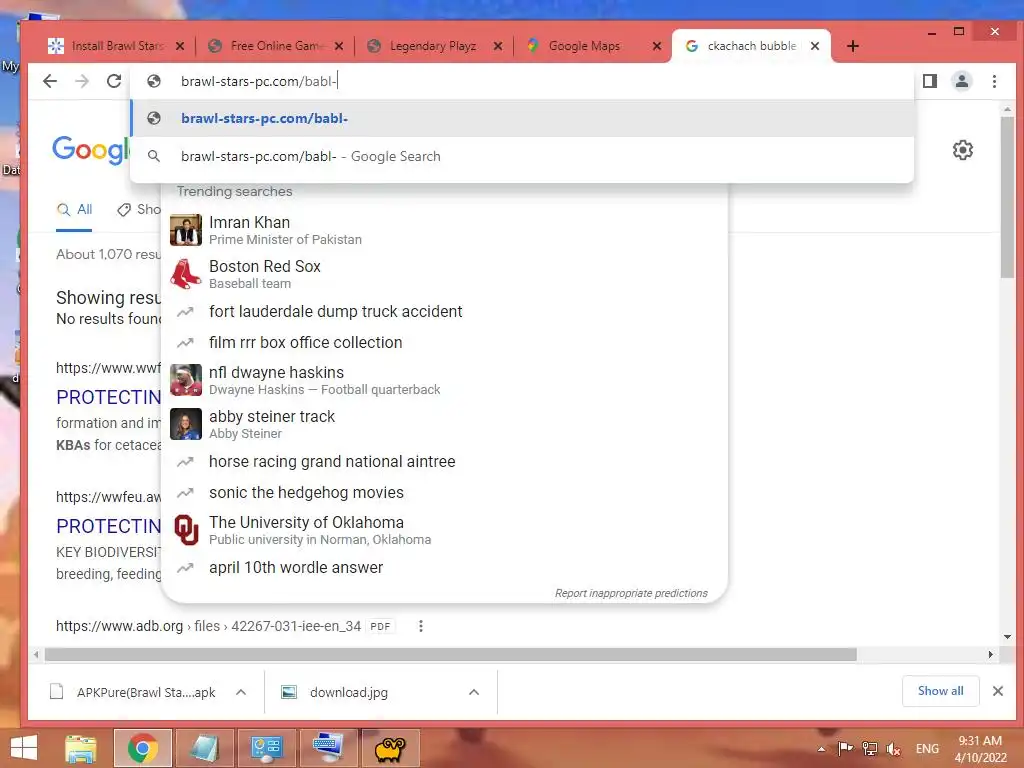Viewport: 1024px width, 768px height.
Task: Go back to previous page in Chrome
Action: click(50, 81)
